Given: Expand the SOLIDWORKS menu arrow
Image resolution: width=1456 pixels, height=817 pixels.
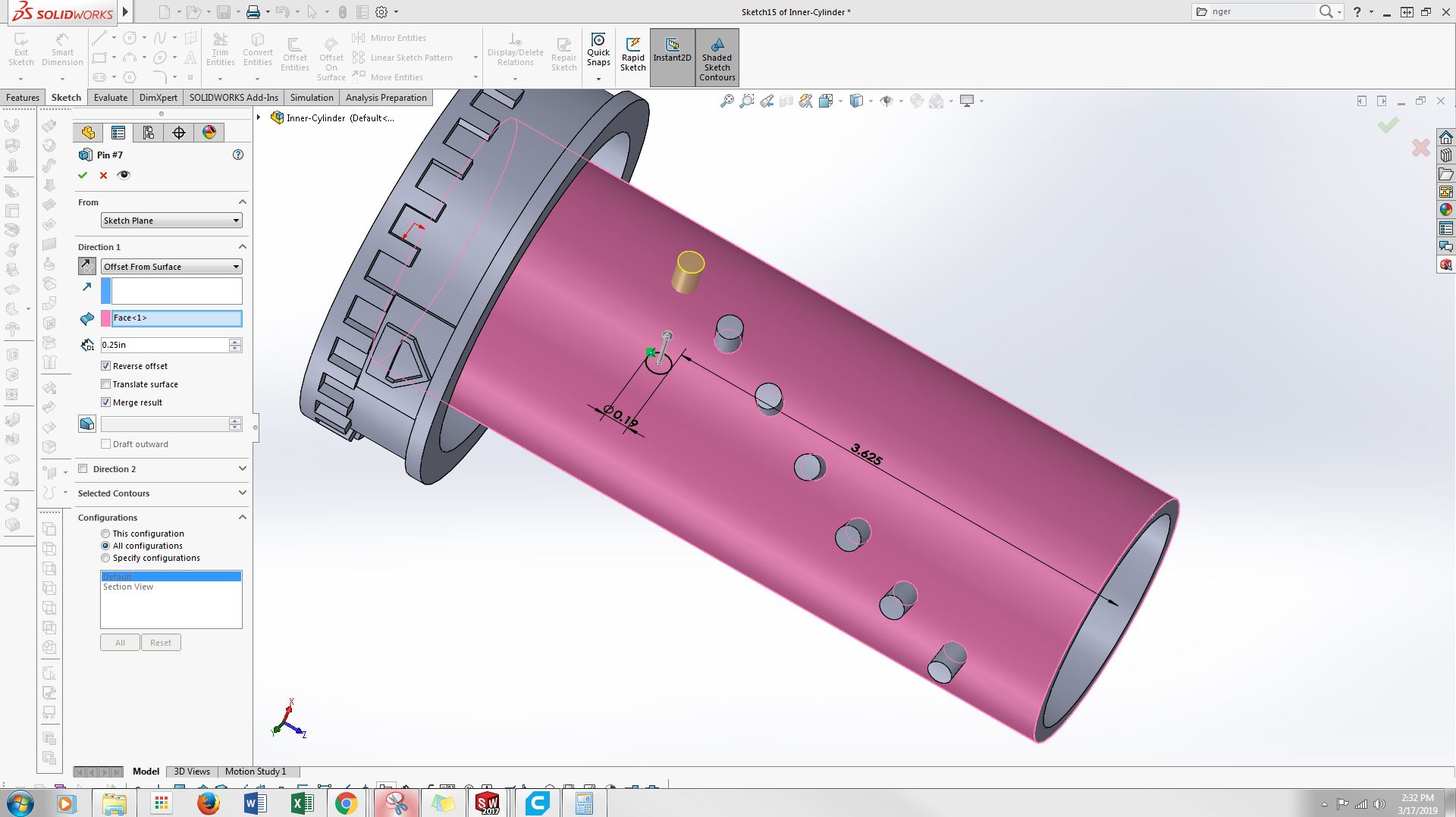Looking at the screenshot, I should [x=126, y=11].
